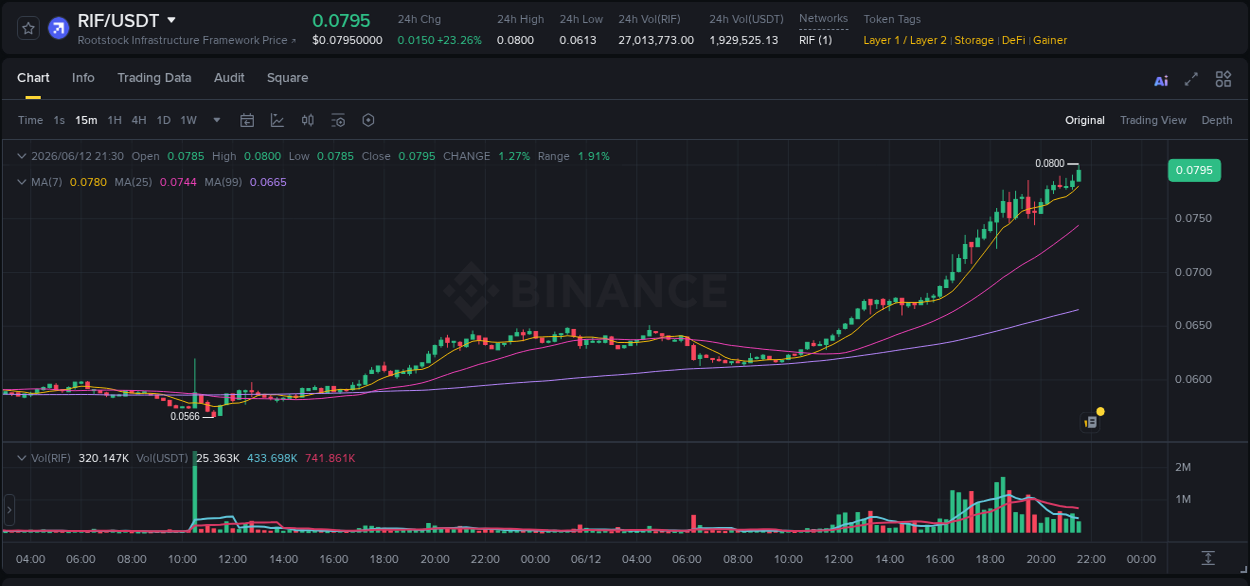1250x586 pixels.
Task: Expand the chart to fullscreen
Action: [1191, 79]
